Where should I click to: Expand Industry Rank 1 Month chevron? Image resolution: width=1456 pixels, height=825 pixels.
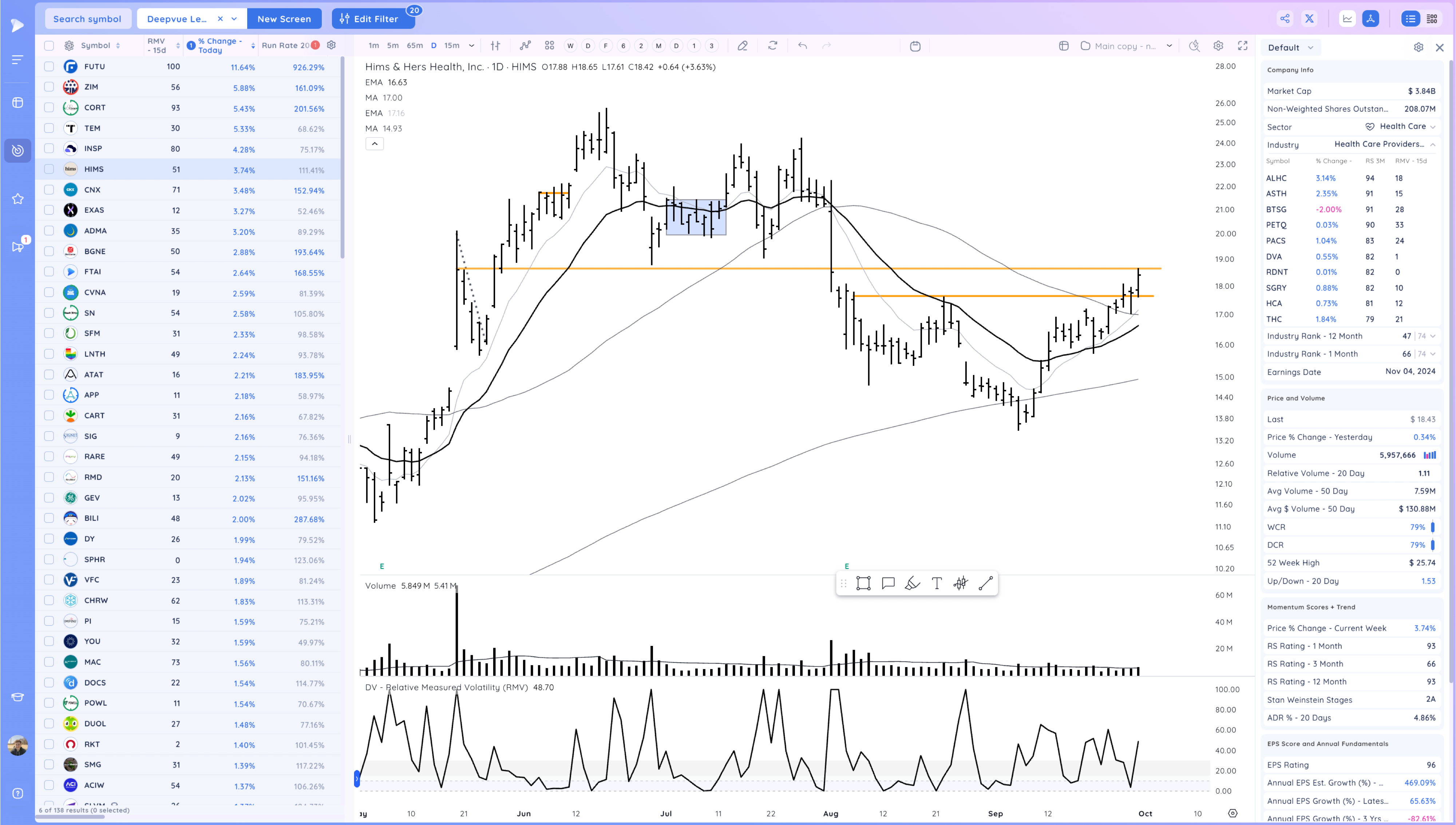pyautogui.click(x=1433, y=354)
